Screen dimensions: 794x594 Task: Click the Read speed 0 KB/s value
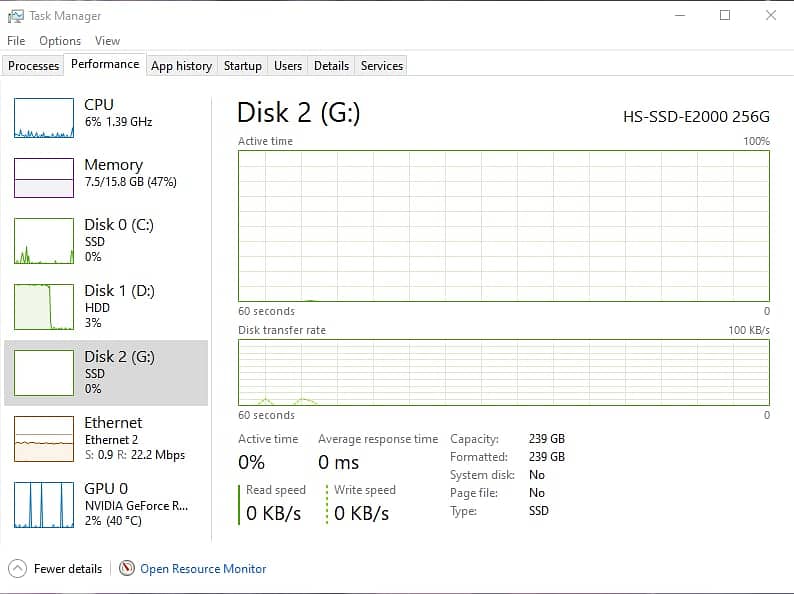coord(273,513)
